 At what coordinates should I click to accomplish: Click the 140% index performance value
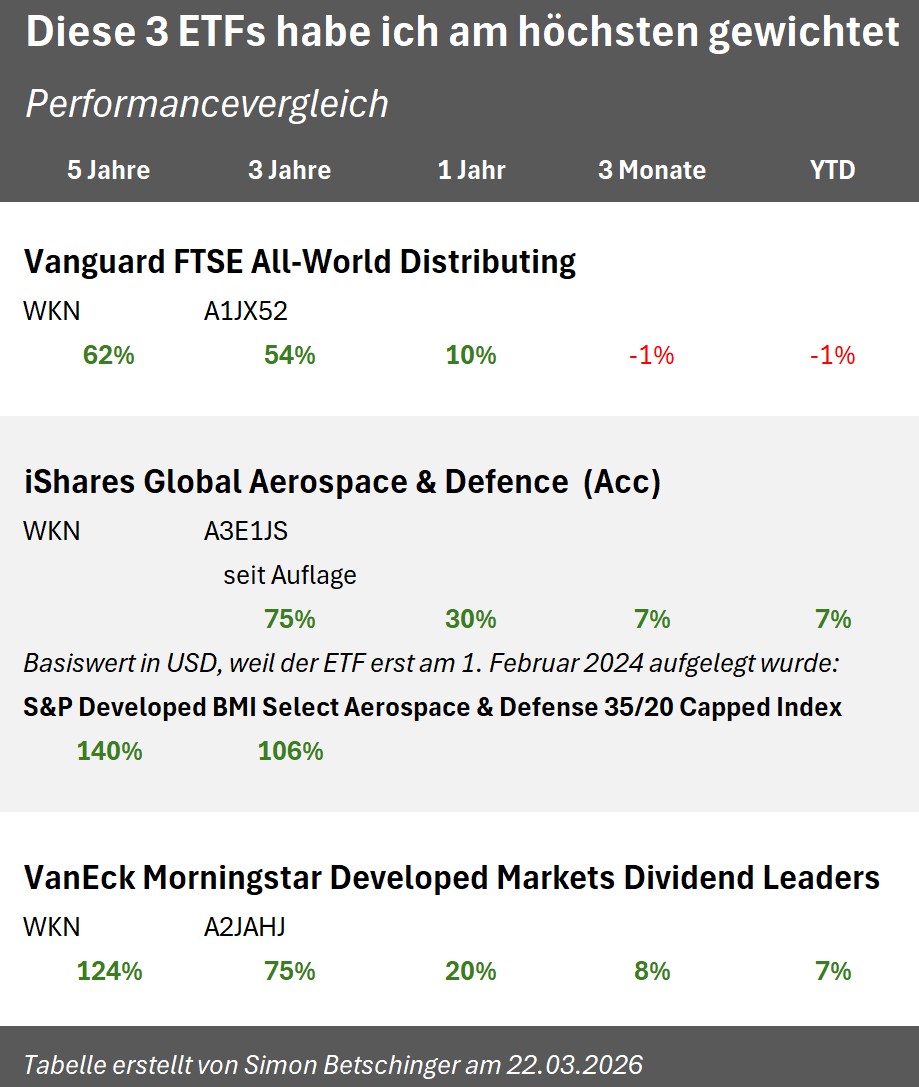click(x=109, y=751)
